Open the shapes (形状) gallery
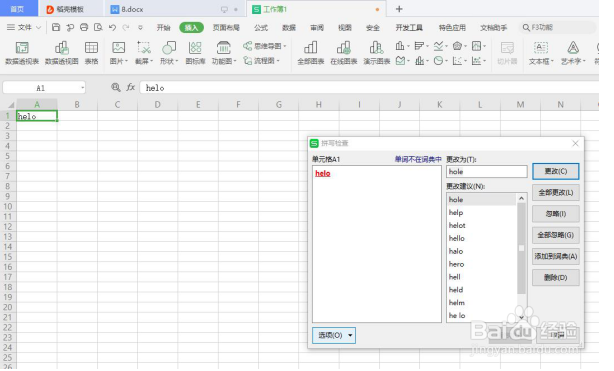This screenshot has height=371, width=614. (x=169, y=53)
